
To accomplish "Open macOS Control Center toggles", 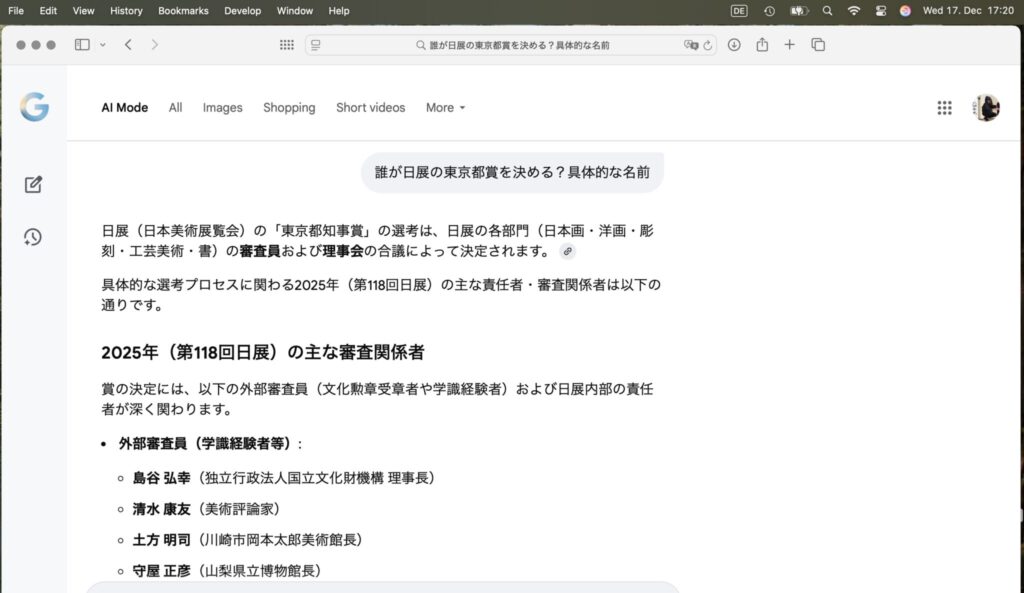I will tap(880, 11).
